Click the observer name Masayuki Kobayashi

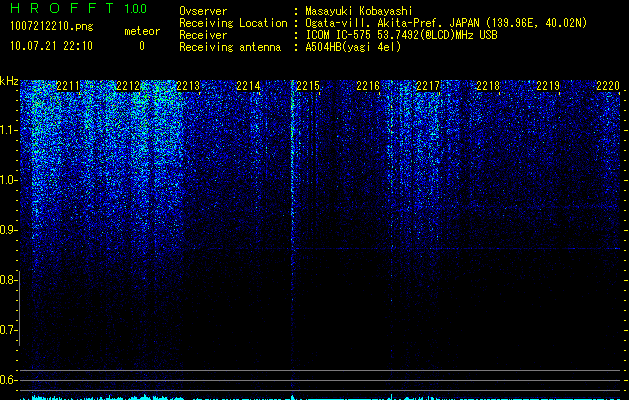[358, 11]
